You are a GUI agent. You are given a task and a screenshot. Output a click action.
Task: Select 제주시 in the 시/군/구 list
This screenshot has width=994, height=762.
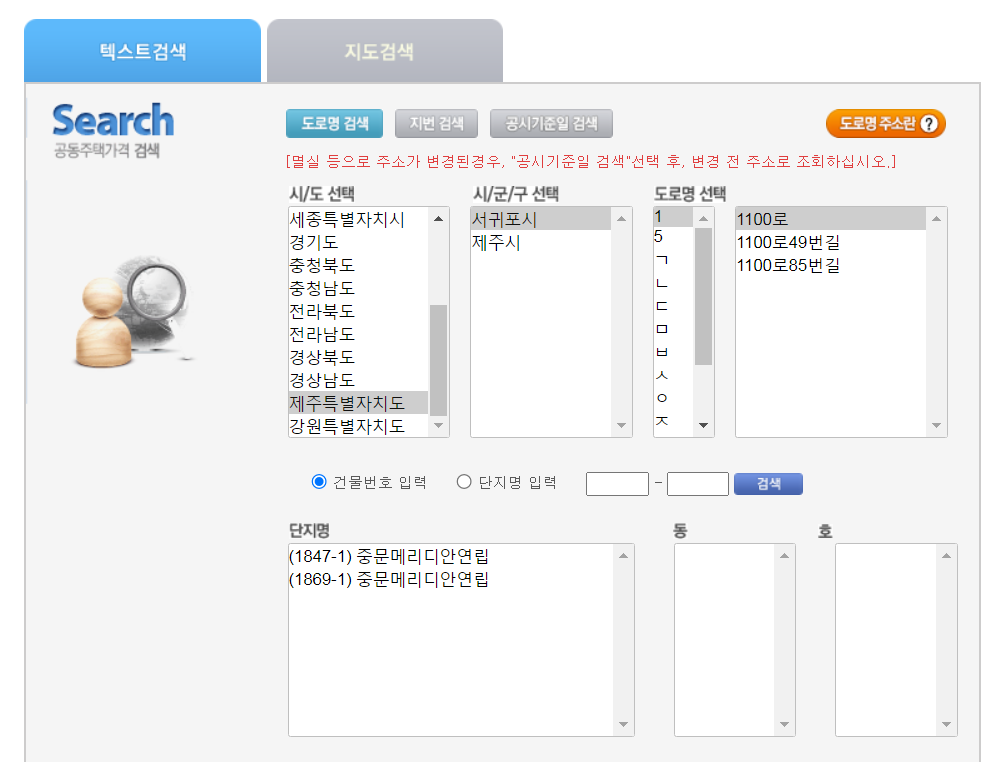(x=541, y=242)
